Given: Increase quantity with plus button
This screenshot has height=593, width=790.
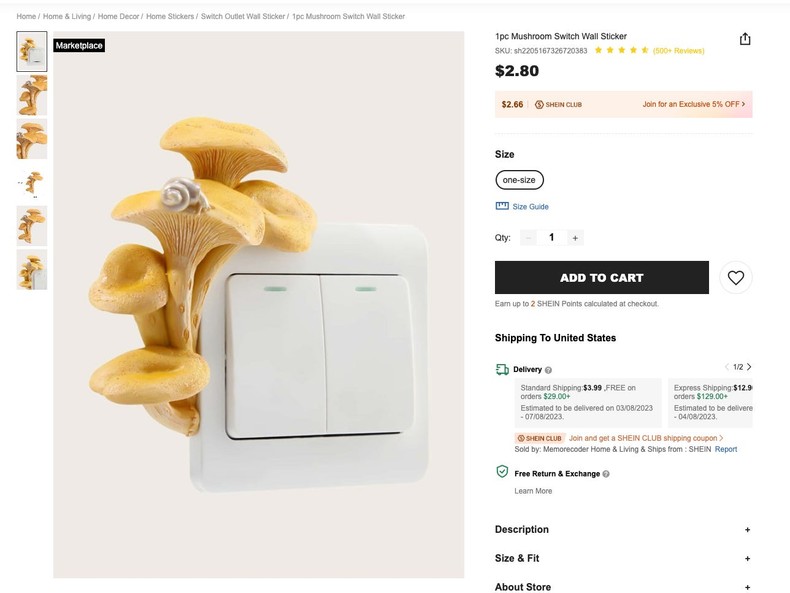Looking at the screenshot, I should pyautogui.click(x=575, y=238).
